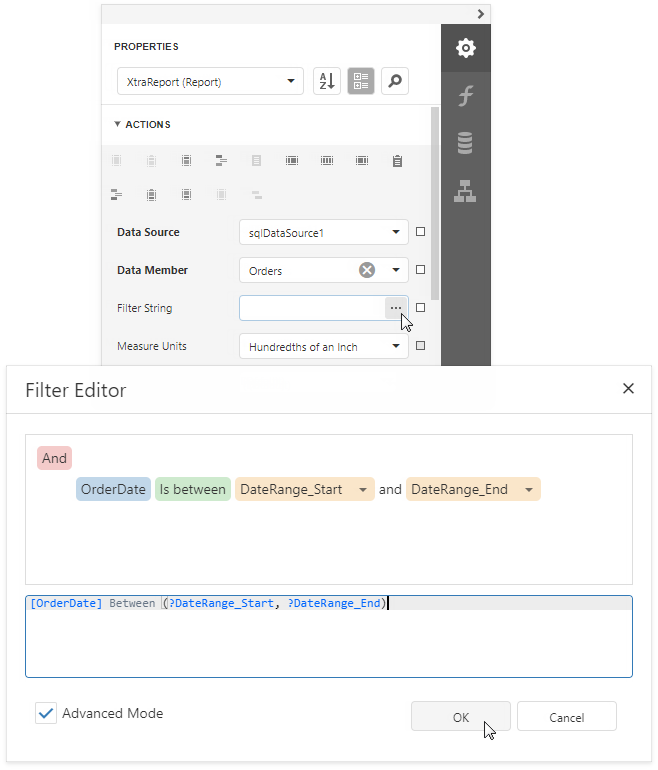Open the Report Explorer hierarchy icon
Image resolution: width=658 pixels, height=770 pixels.
tap(465, 192)
